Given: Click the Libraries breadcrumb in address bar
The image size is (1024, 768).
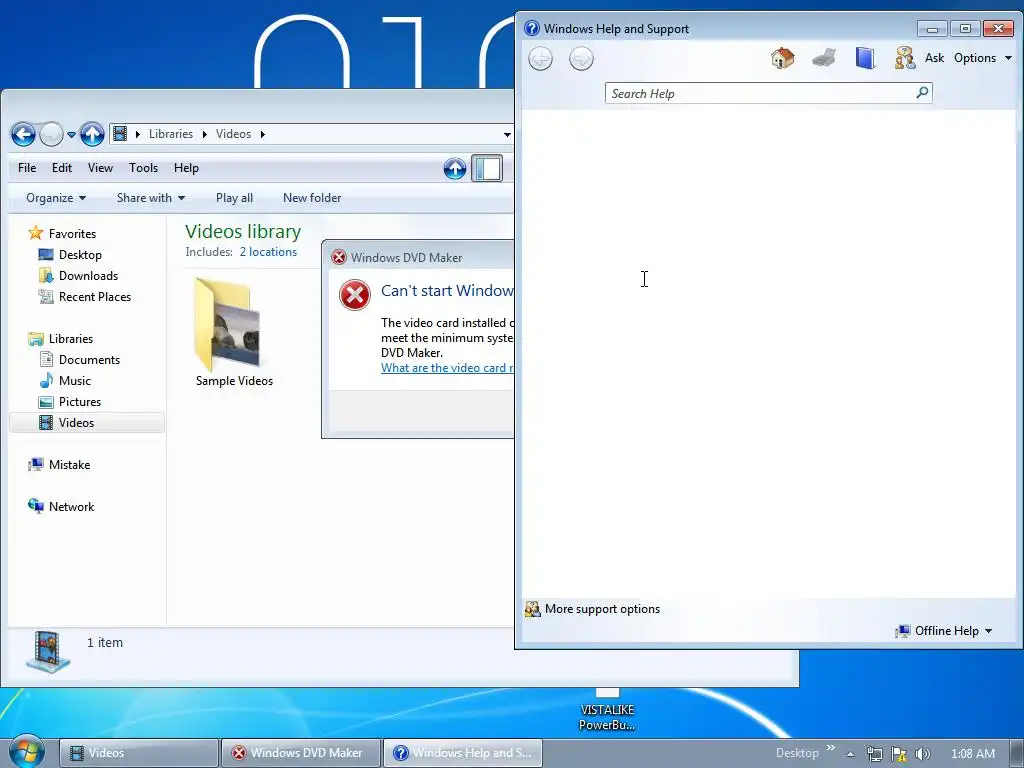Looking at the screenshot, I should 171,134.
